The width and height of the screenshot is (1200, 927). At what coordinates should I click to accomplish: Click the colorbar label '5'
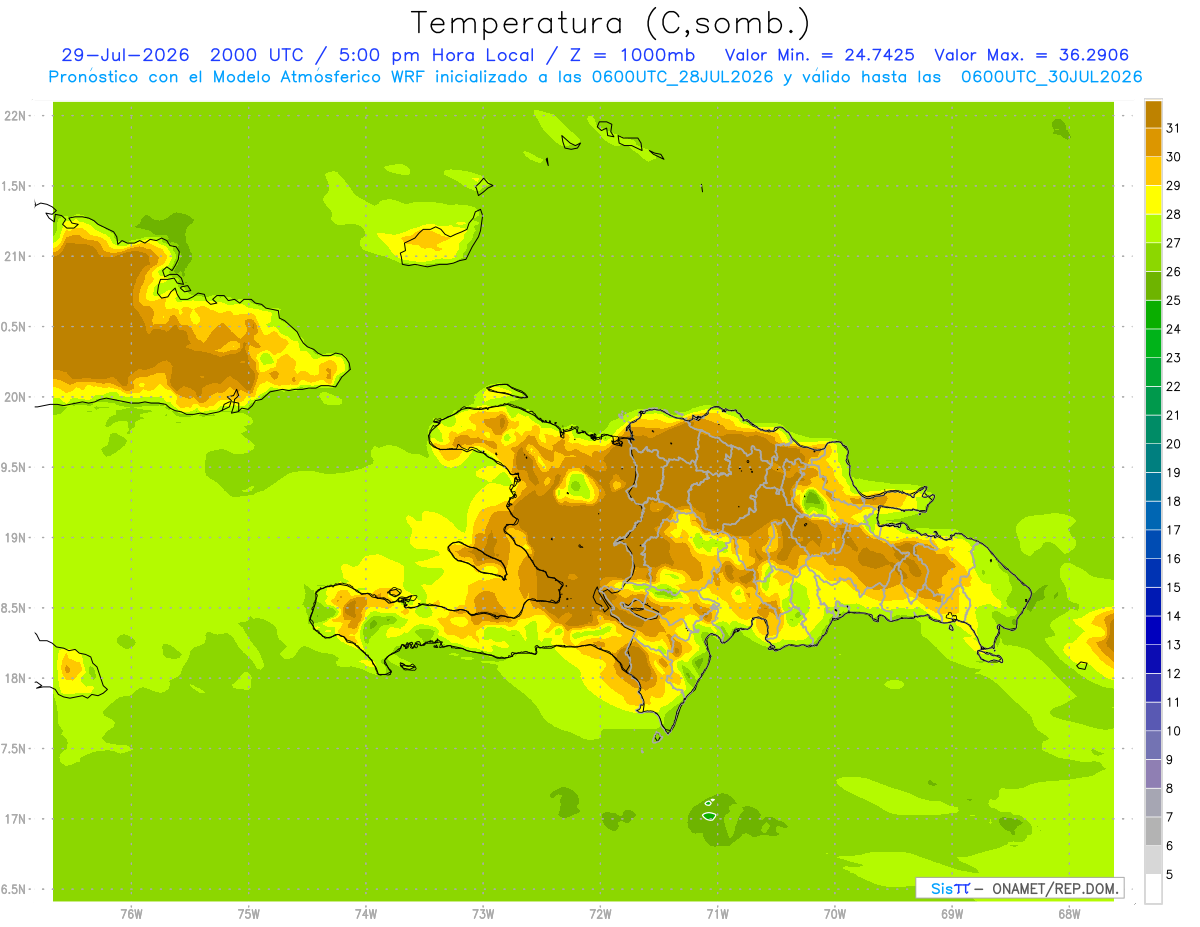point(1170,874)
